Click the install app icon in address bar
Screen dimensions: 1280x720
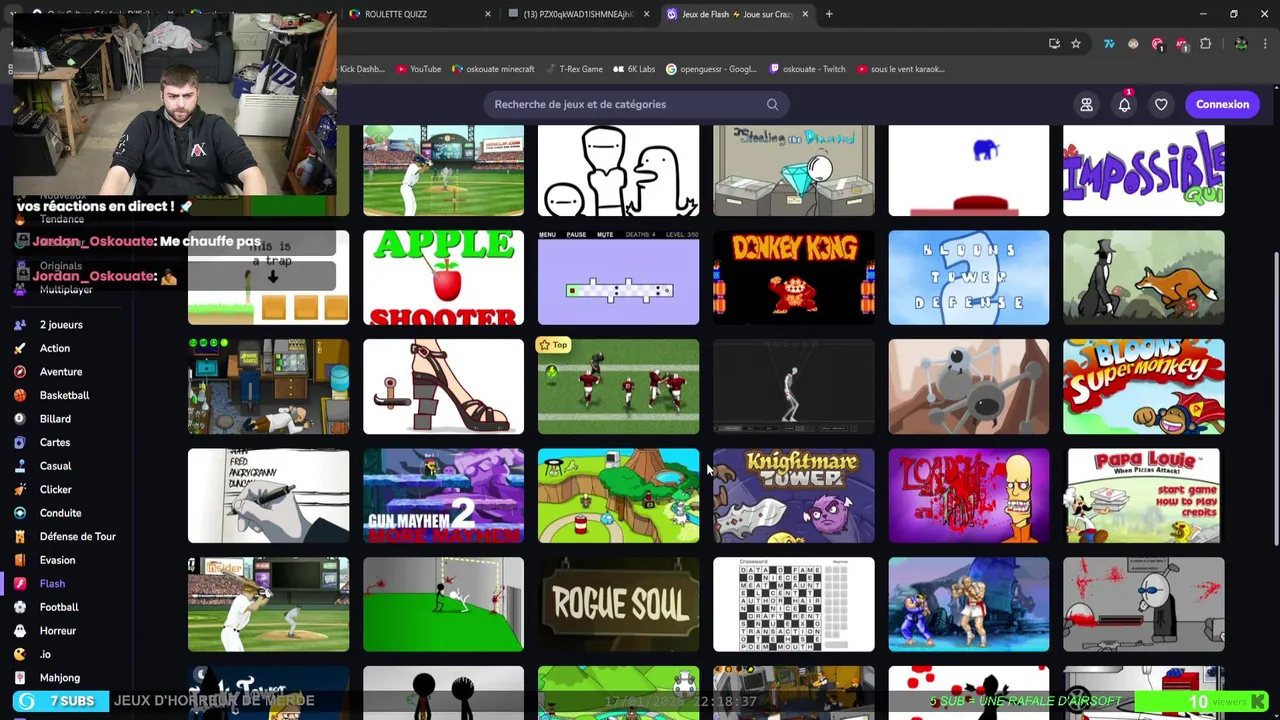[1054, 44]
